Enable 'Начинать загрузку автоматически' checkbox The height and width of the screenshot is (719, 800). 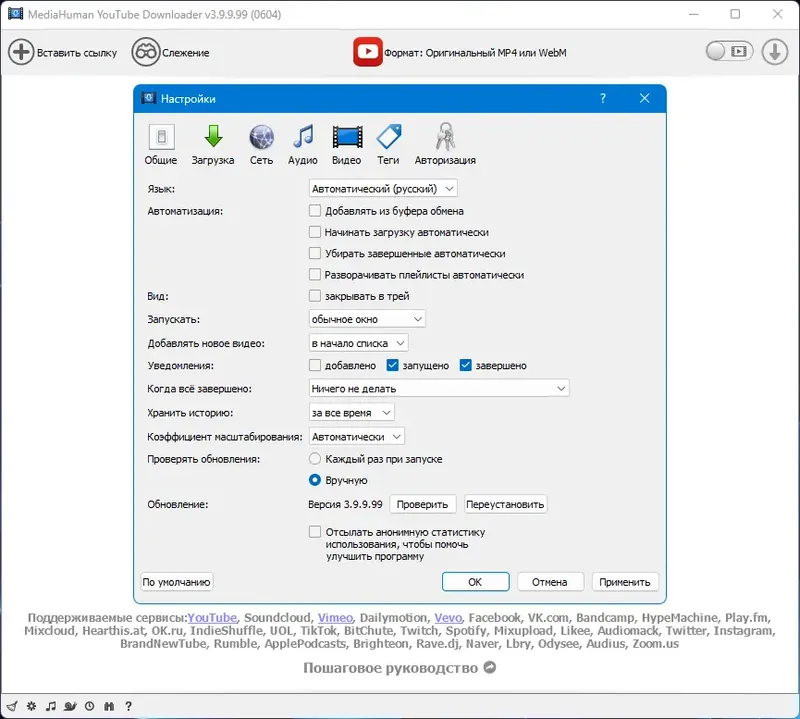(x=315, y=232)
